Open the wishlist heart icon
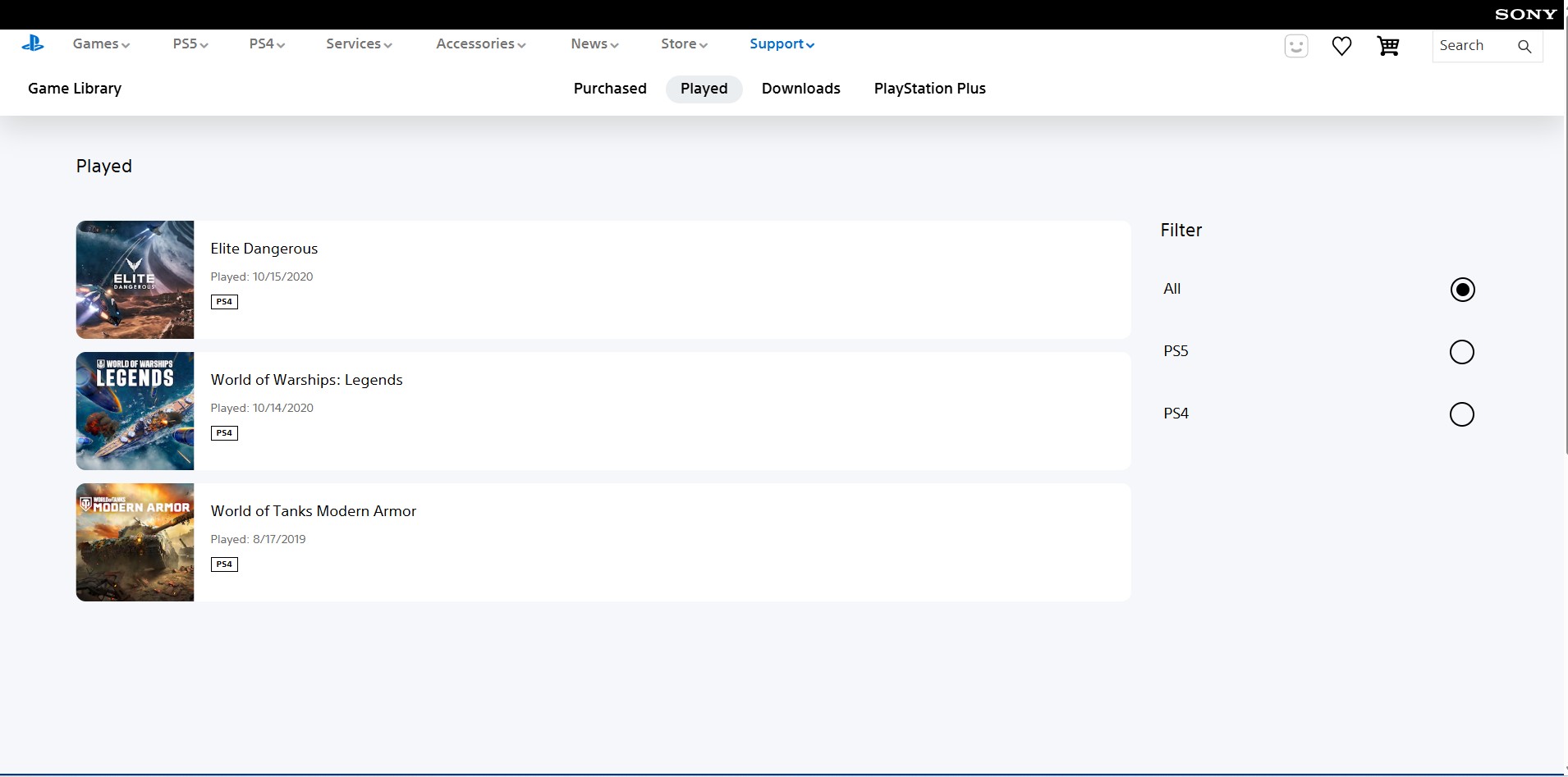 tap(1341, 46)
